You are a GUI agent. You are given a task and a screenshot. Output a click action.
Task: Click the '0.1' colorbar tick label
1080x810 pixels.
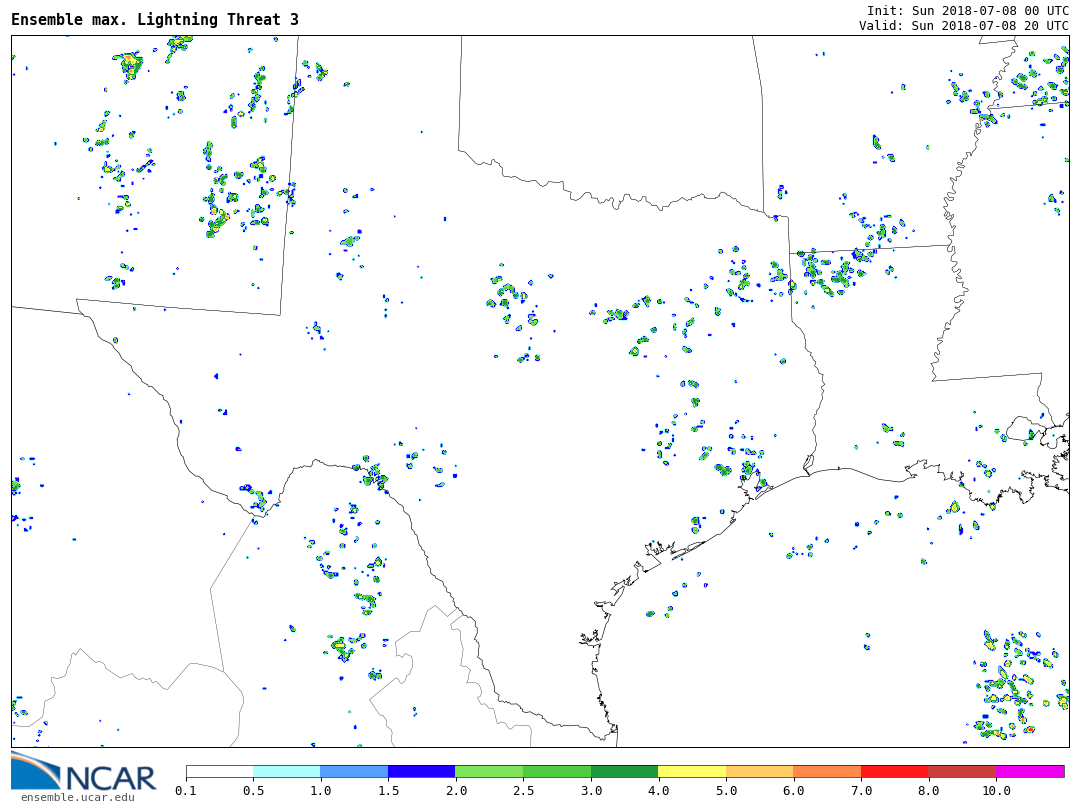coord(186,791)
